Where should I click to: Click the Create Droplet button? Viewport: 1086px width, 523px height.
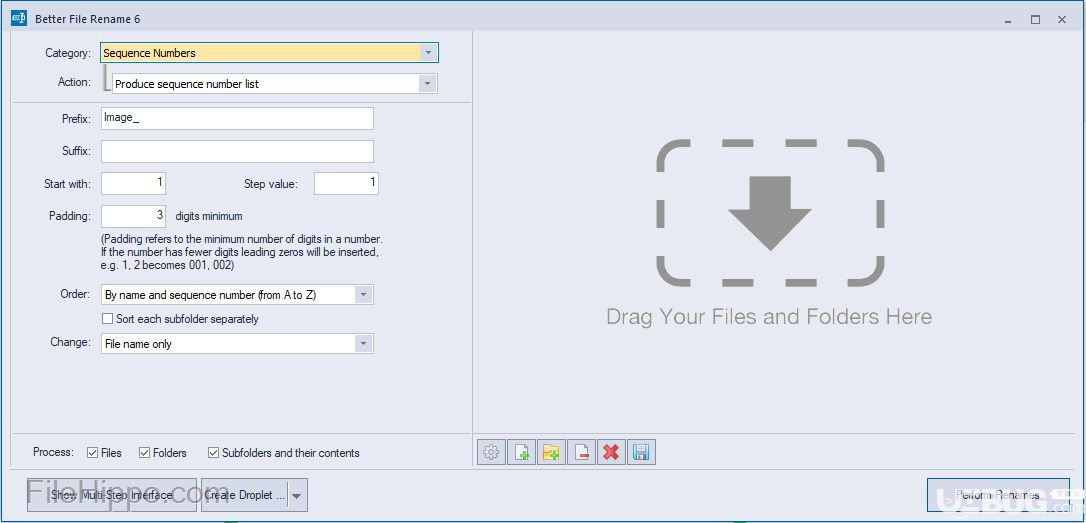click(244, 495)
